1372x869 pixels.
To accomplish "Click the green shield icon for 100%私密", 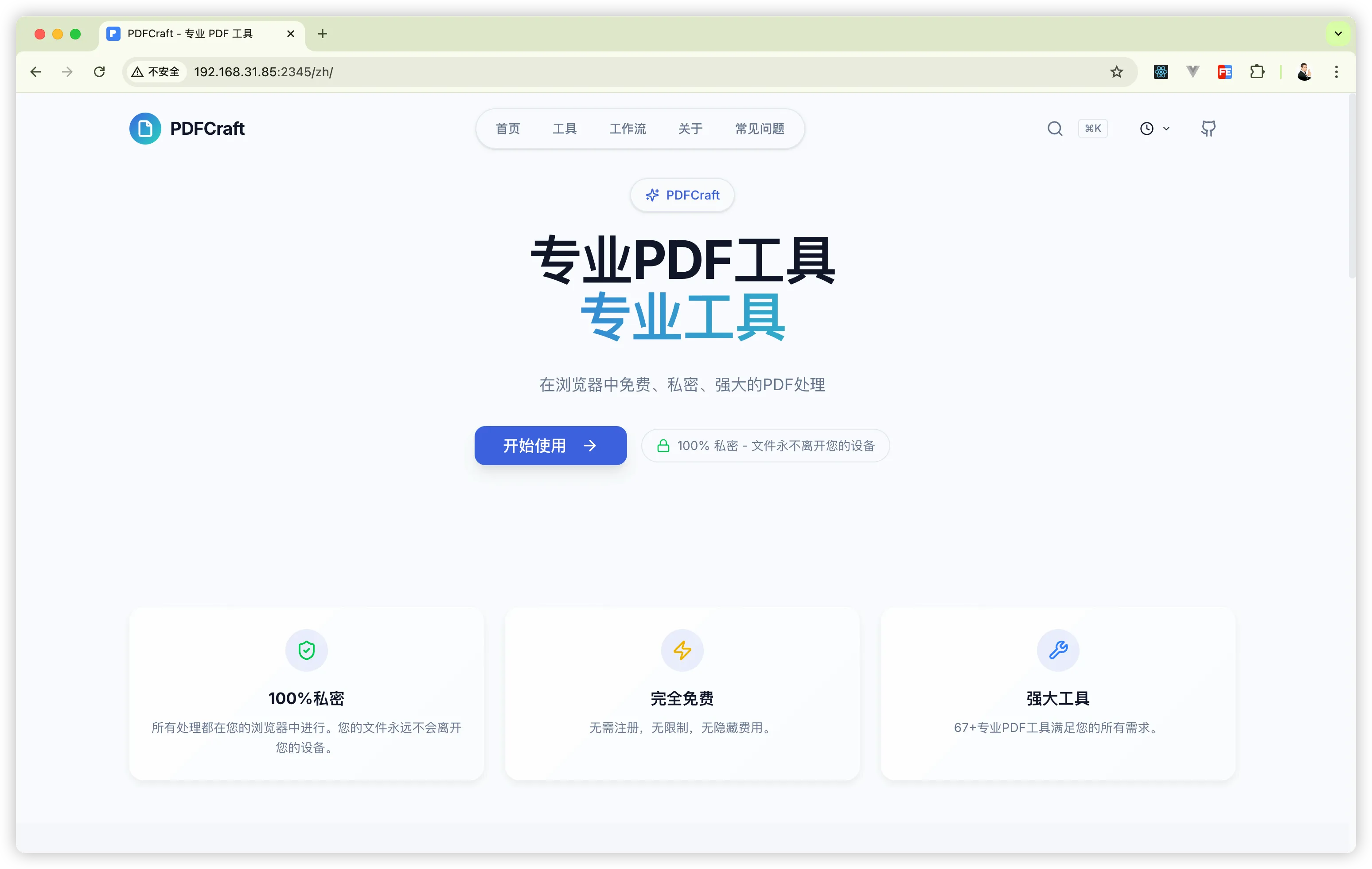I will click(307, 650).
